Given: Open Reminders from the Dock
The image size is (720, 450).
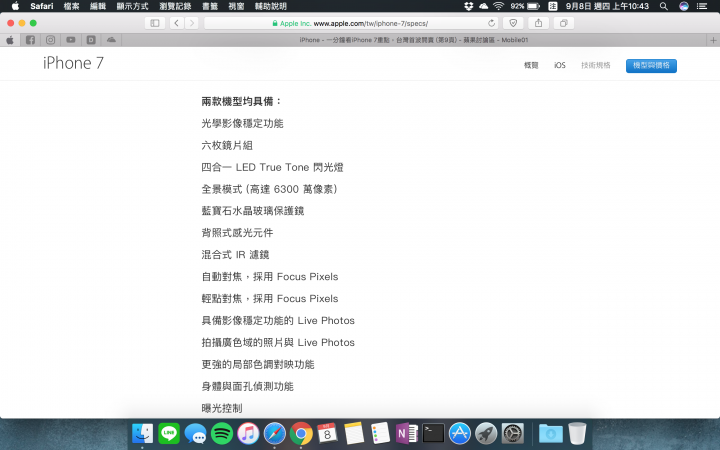Looking at the screenshot, I should pos(380,433).
